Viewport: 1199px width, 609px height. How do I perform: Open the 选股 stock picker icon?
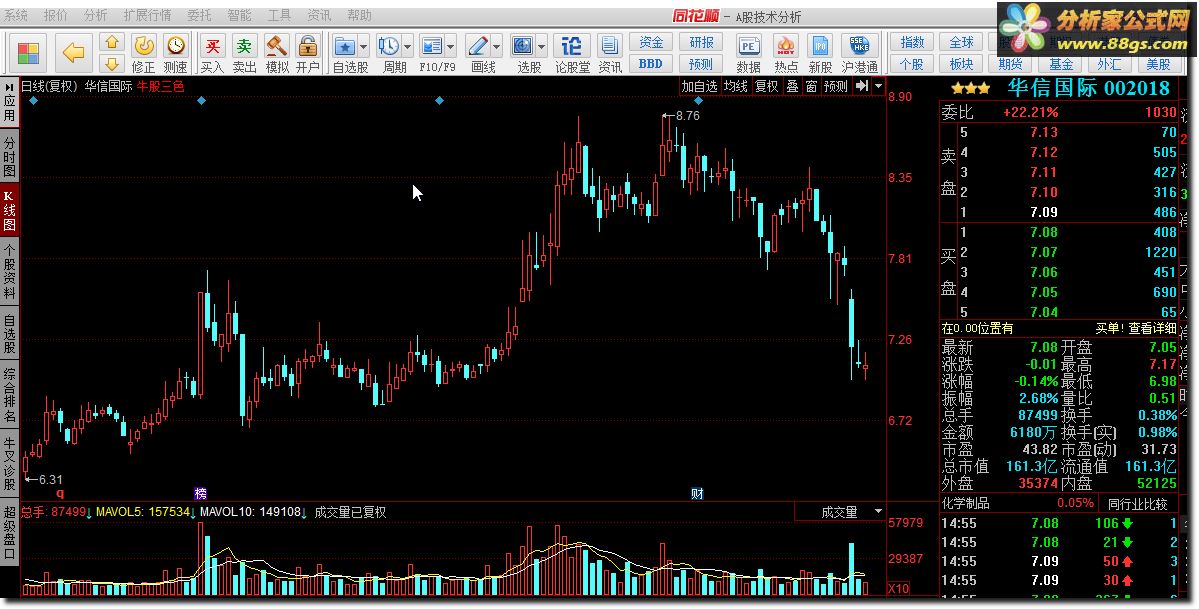pos(523,46)
